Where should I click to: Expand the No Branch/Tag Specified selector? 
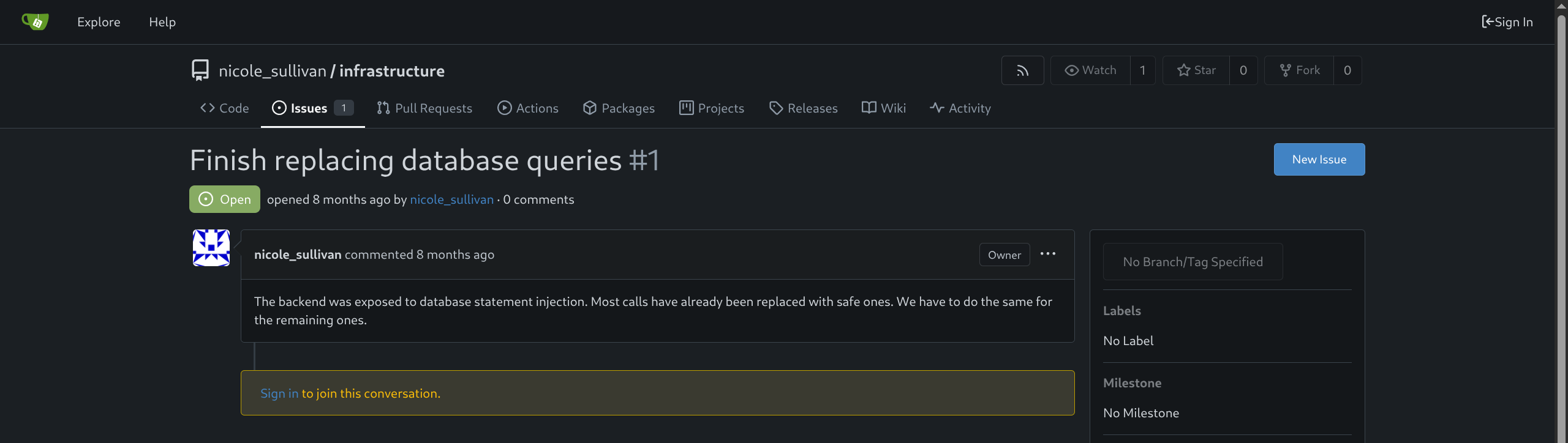(x=1193, y=262)
